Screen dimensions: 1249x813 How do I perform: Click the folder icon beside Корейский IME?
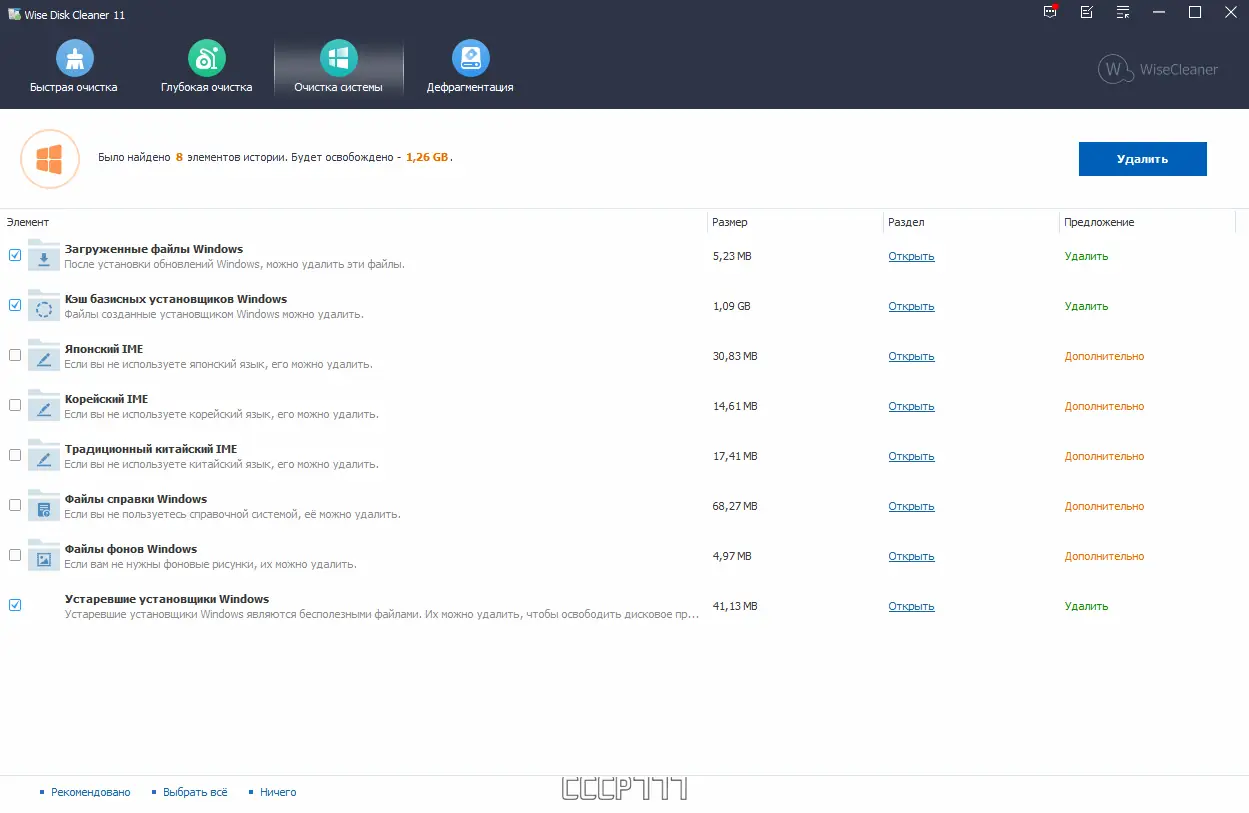(44, 405)
